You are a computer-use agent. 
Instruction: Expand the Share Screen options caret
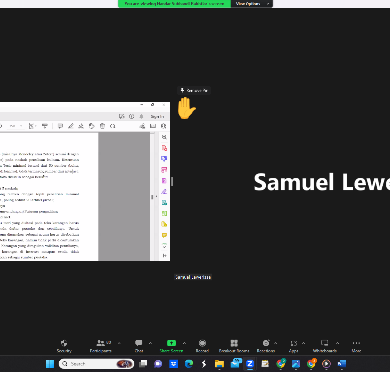tap(184, 343)
